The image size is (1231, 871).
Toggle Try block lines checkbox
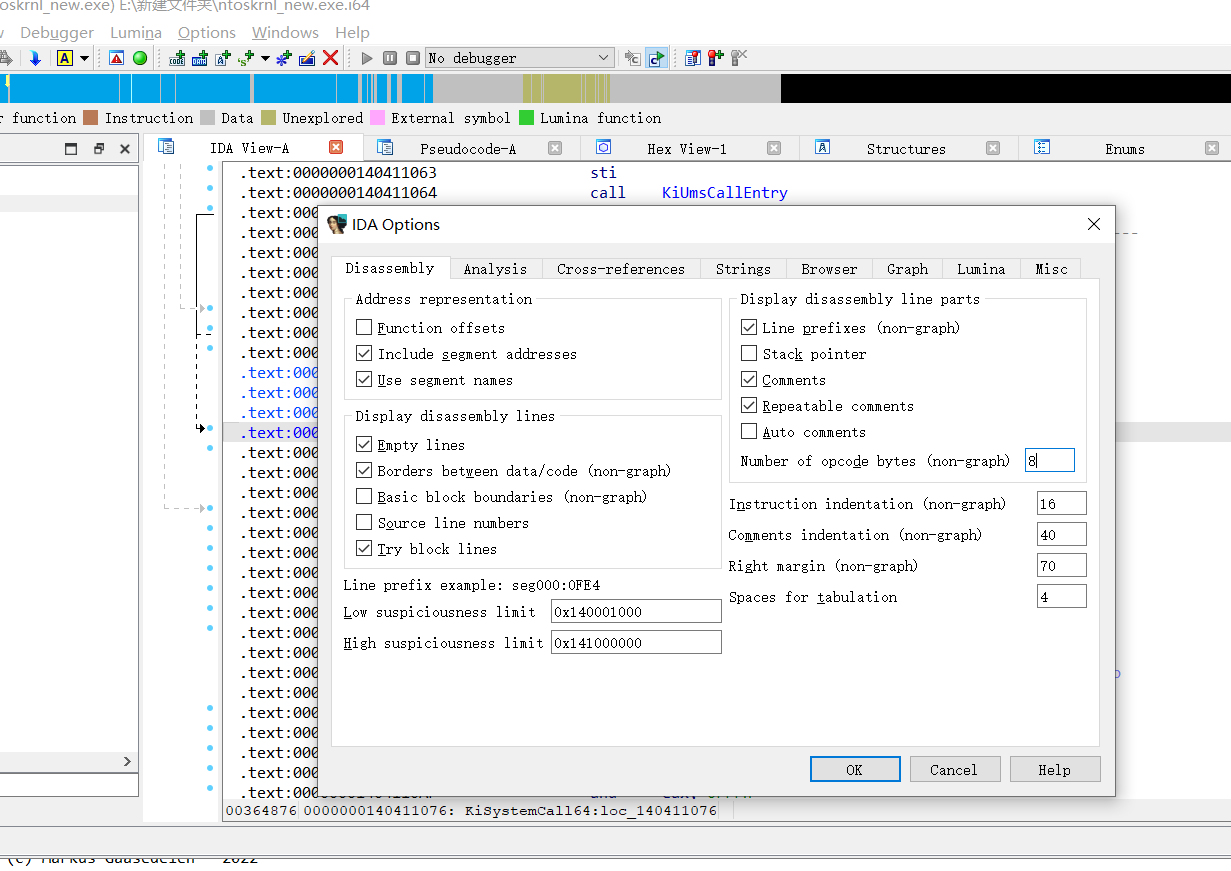pos(364,549)
